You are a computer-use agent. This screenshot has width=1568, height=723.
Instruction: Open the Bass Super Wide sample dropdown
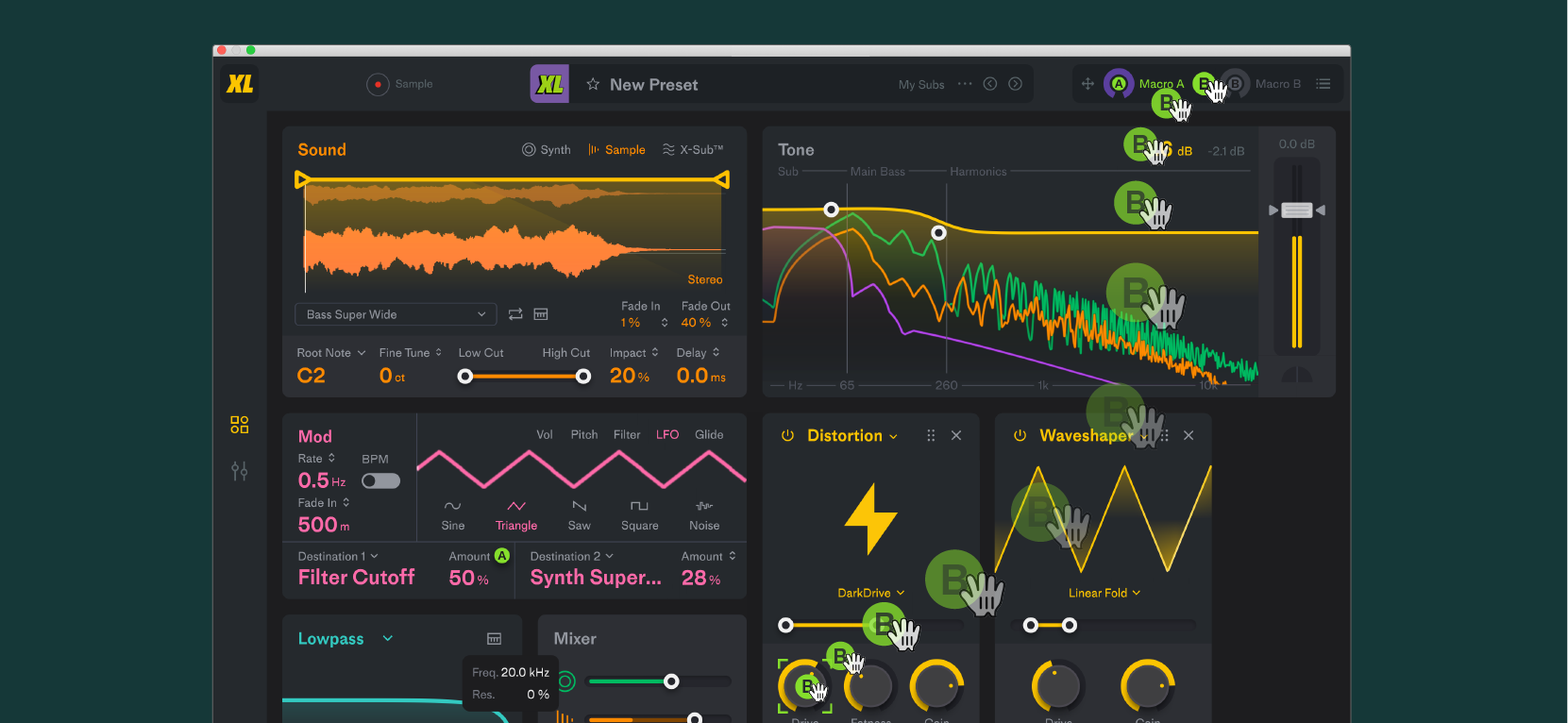point(396,314)
